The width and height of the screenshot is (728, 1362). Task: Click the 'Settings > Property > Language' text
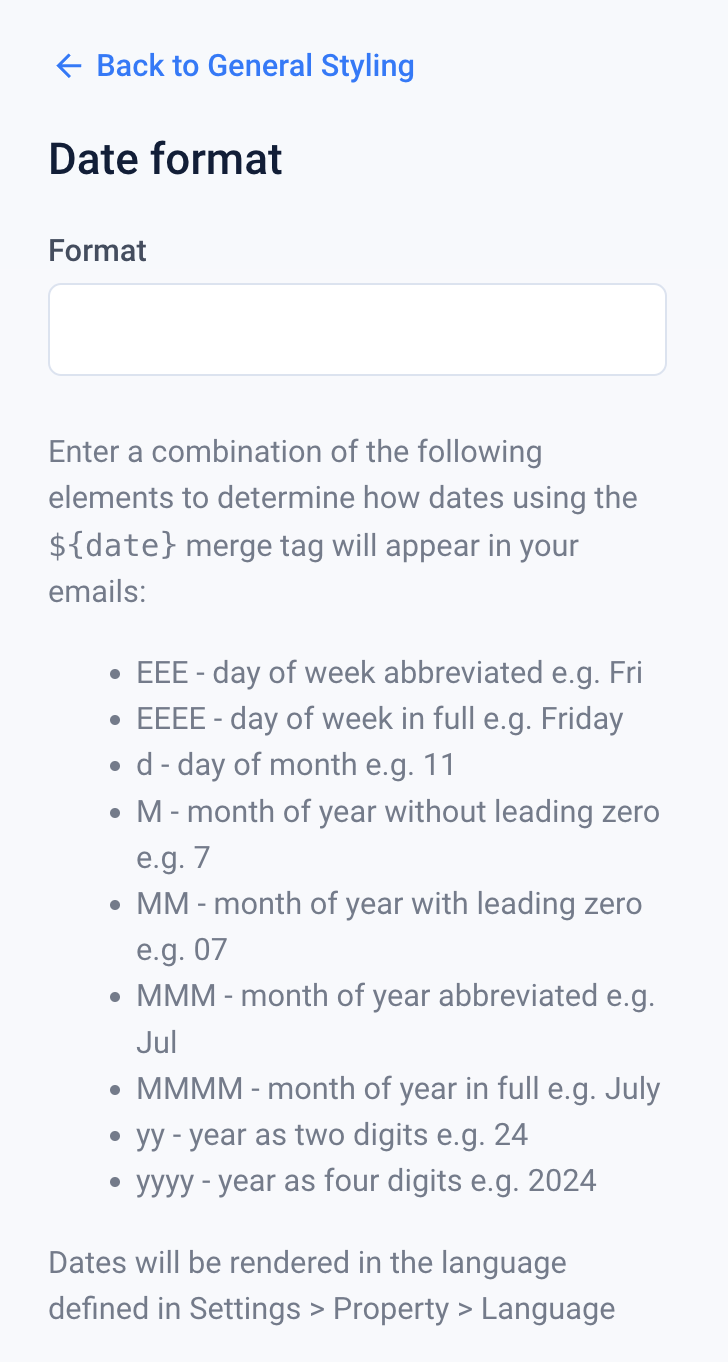[x=402, y=1309]
